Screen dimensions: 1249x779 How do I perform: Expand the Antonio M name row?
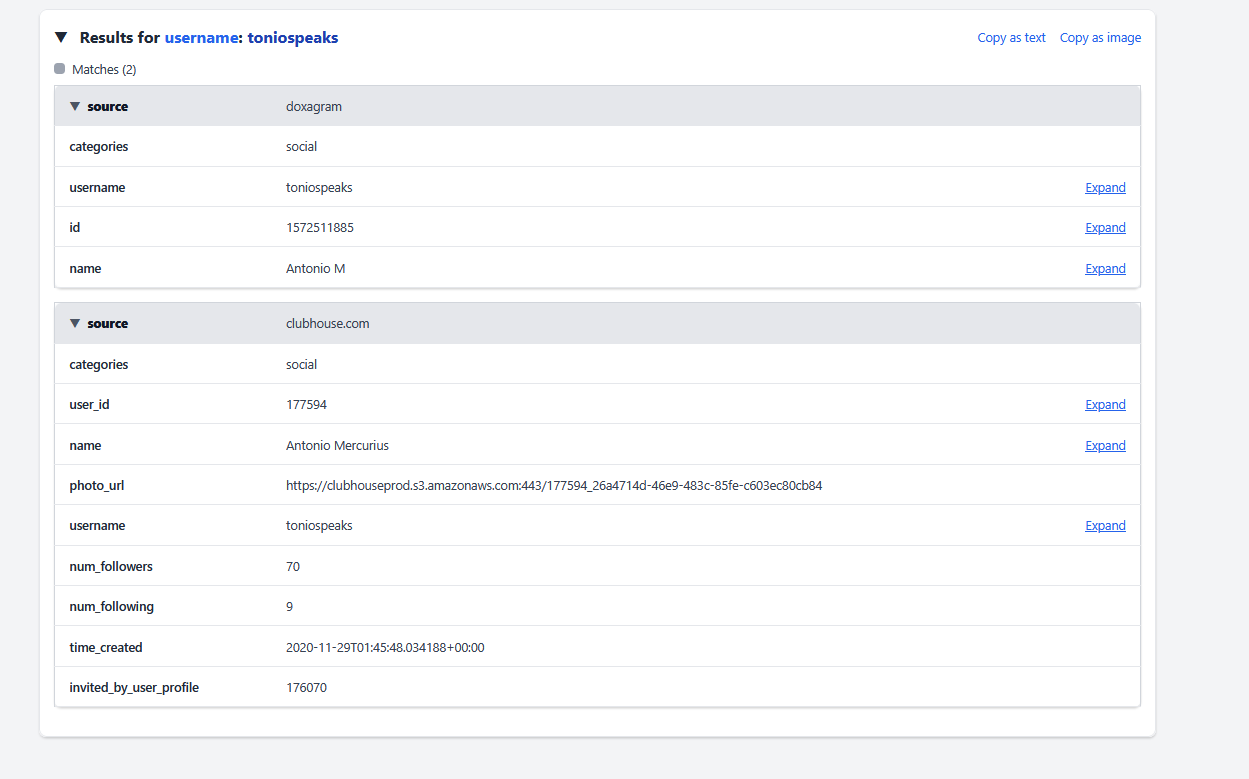tap(1105, 269)
